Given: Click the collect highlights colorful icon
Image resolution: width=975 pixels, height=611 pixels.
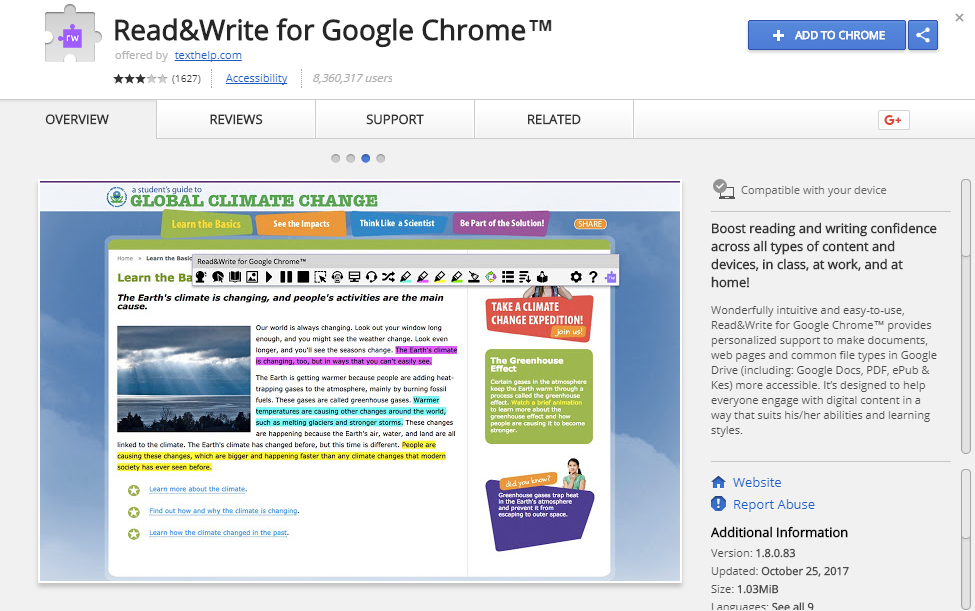Looking at the screenshot, I should click(491, 277).
